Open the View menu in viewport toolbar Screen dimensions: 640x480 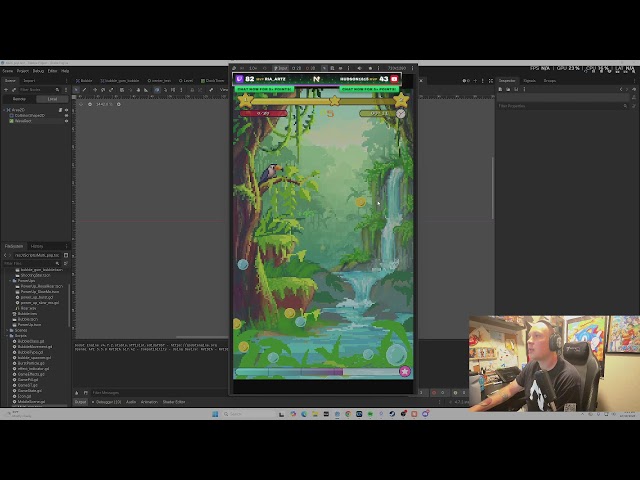coord(224,90)
